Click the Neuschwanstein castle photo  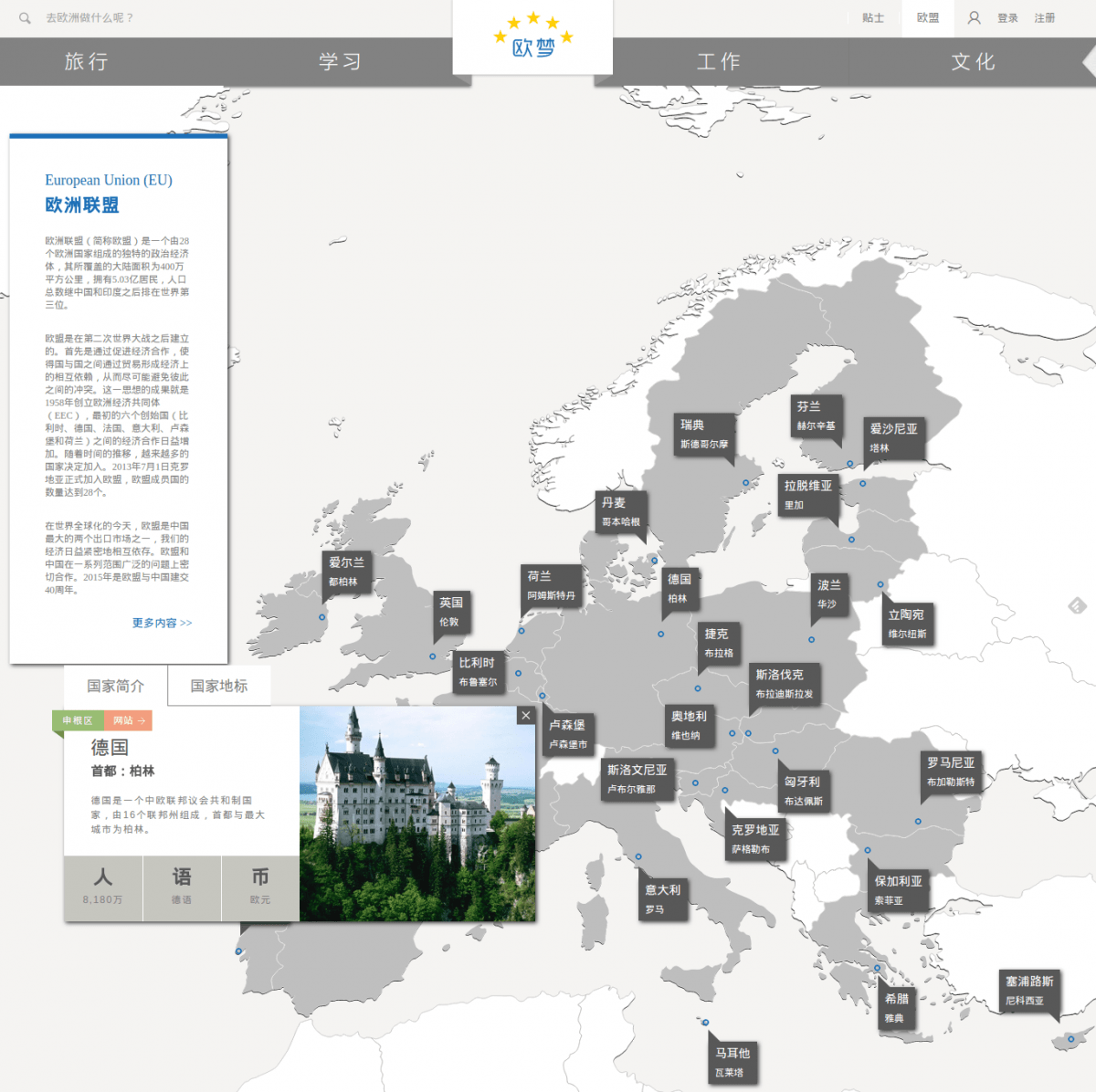(417, 813)
